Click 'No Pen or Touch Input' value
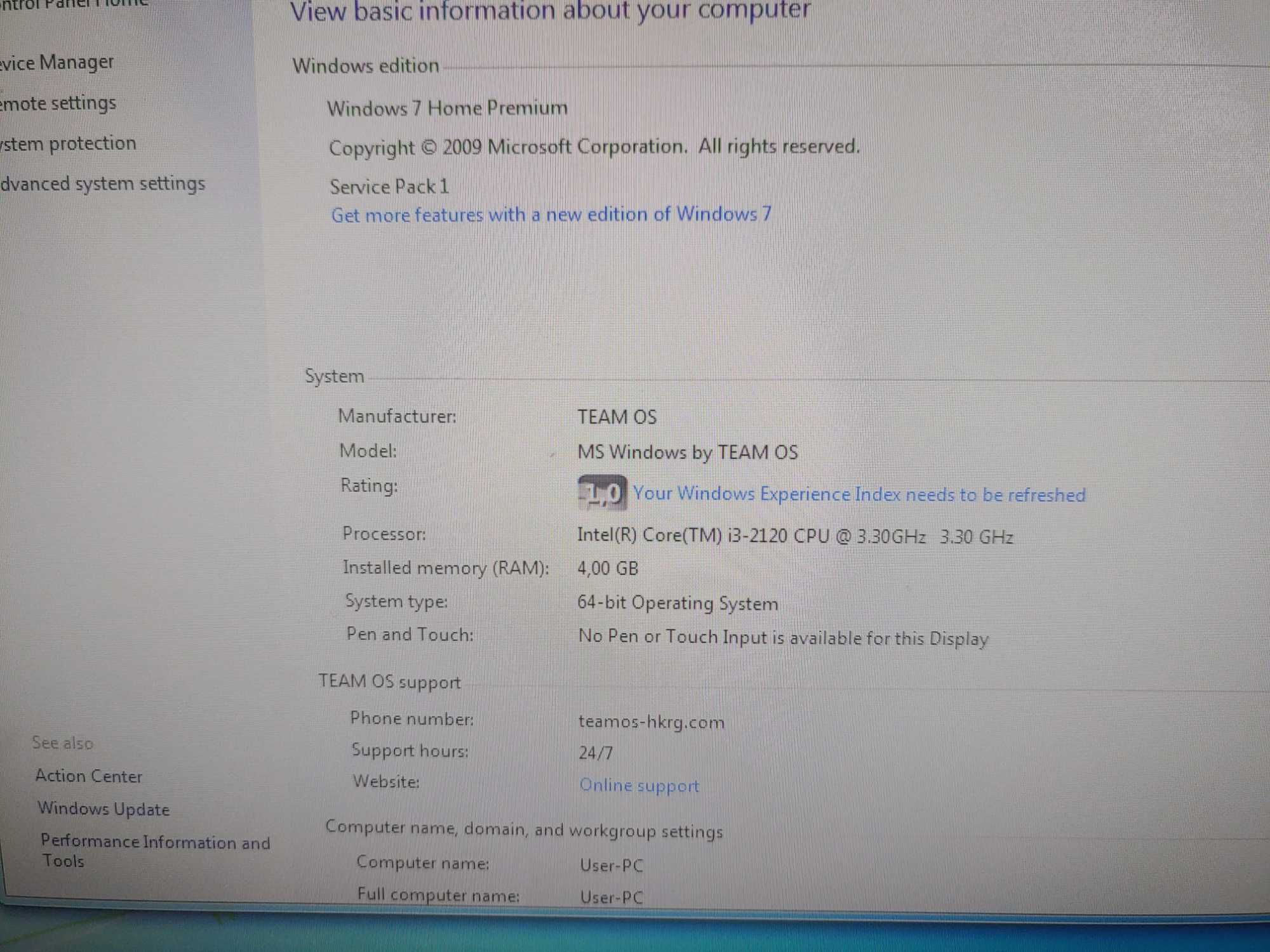 (x=784, y=637)
